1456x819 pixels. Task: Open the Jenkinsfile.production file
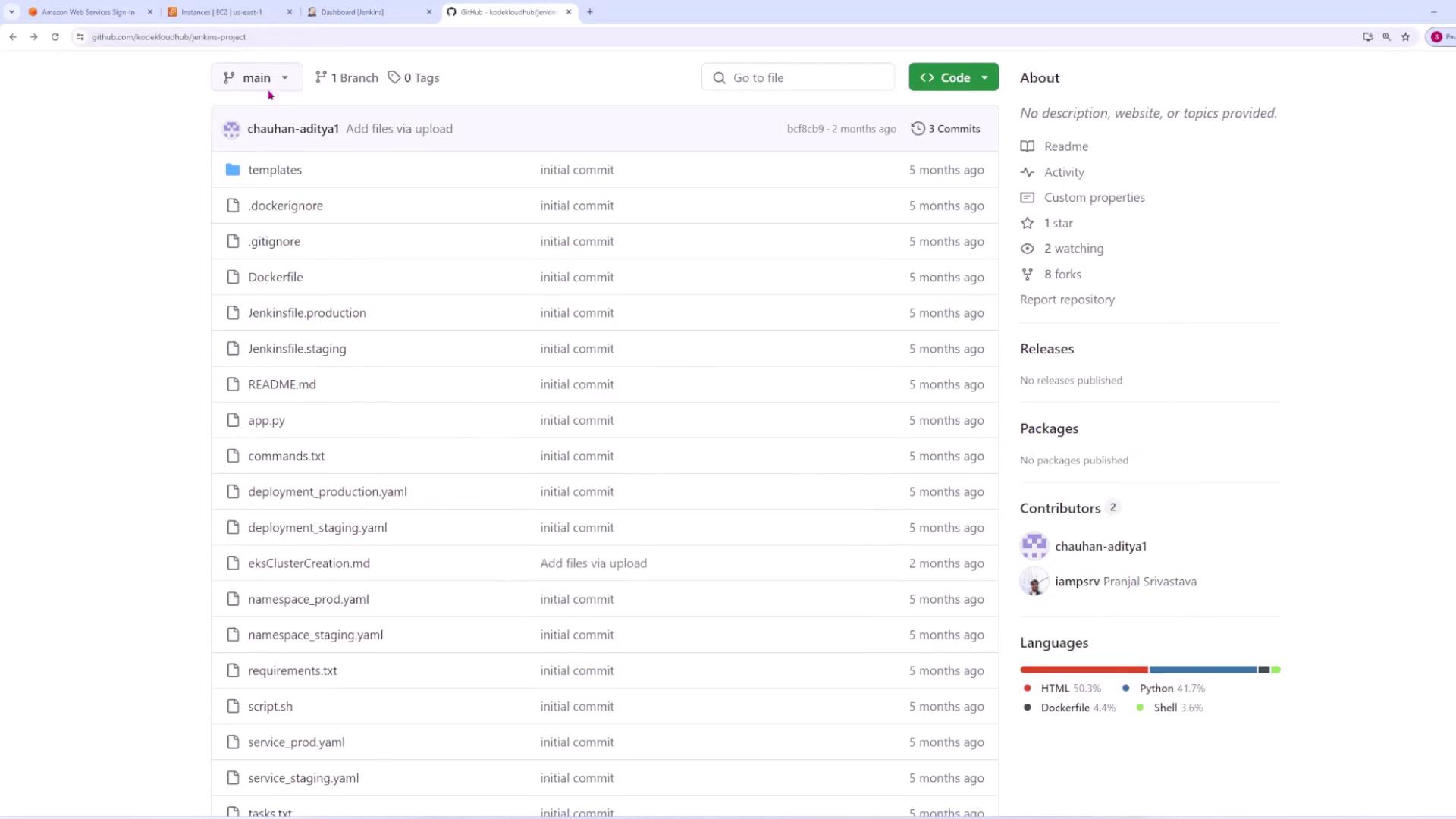pos(306,313)
